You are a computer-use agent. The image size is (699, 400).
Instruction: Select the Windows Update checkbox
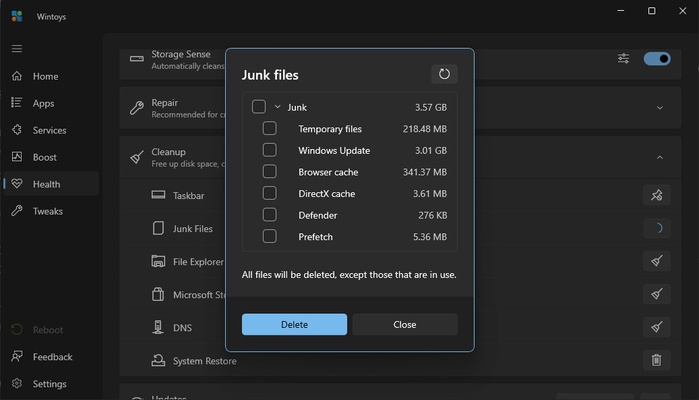pyautogui.click(x=269, y=150)
